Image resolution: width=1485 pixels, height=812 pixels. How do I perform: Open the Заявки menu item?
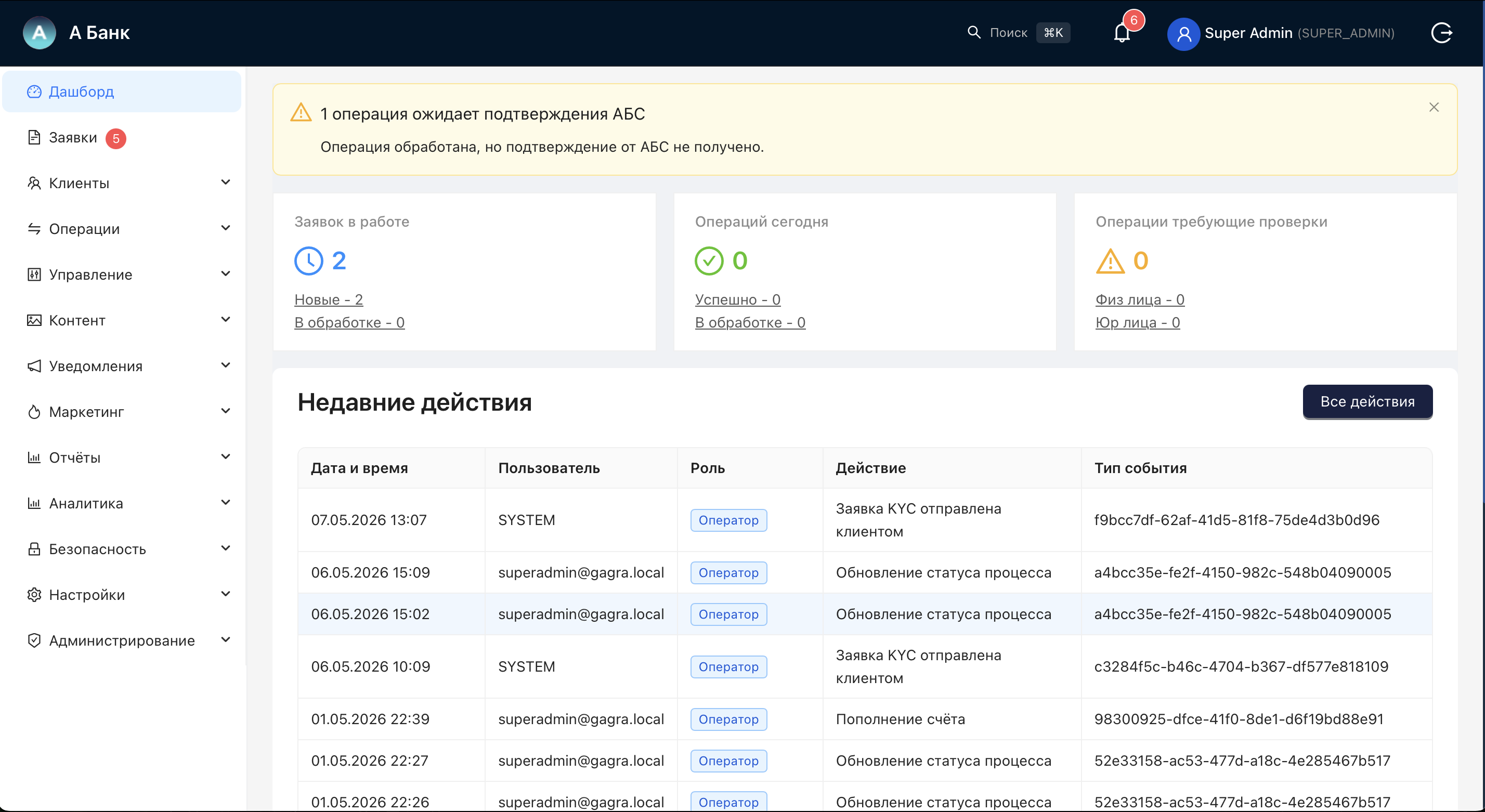[122, 138]
